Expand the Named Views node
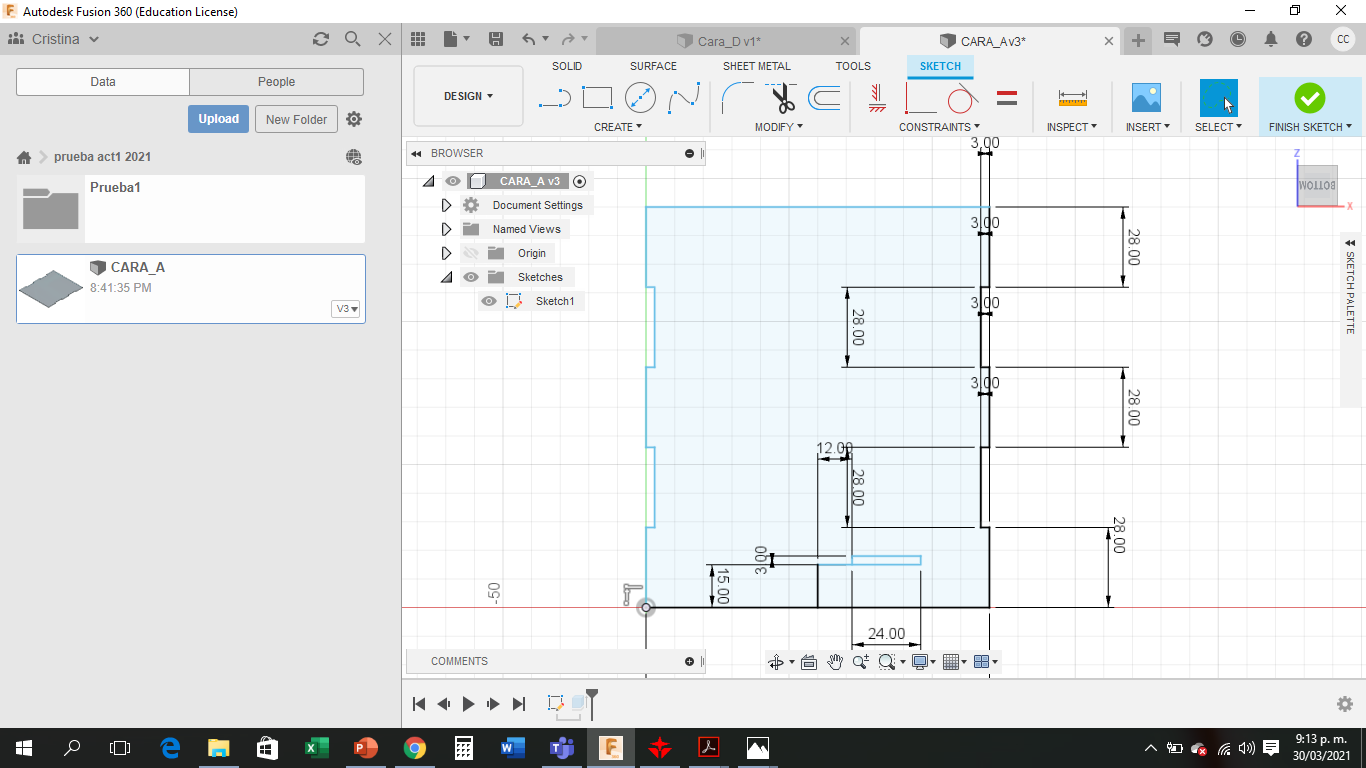Screen dimensions: 1366x768 (x=446, y=229)
